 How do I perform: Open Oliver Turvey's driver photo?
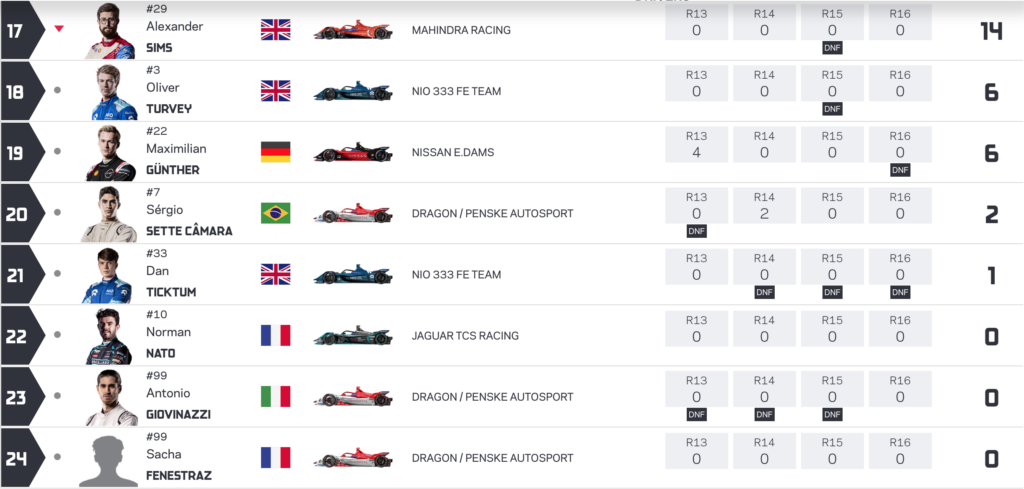(110, 93)
